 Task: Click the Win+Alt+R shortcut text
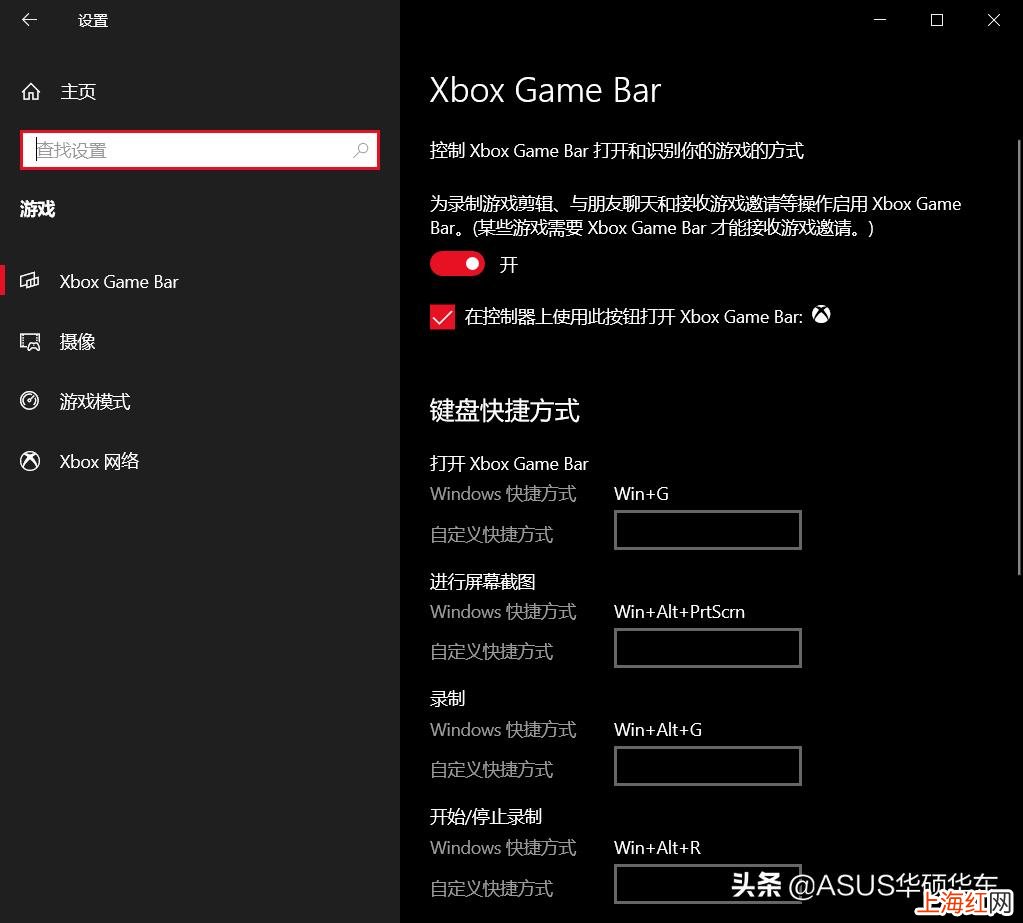click(657, 848)
